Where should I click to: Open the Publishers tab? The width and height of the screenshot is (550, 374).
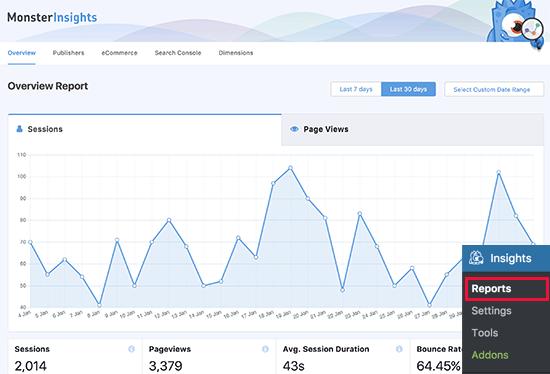pyautogui.click(x=68, y=53)
